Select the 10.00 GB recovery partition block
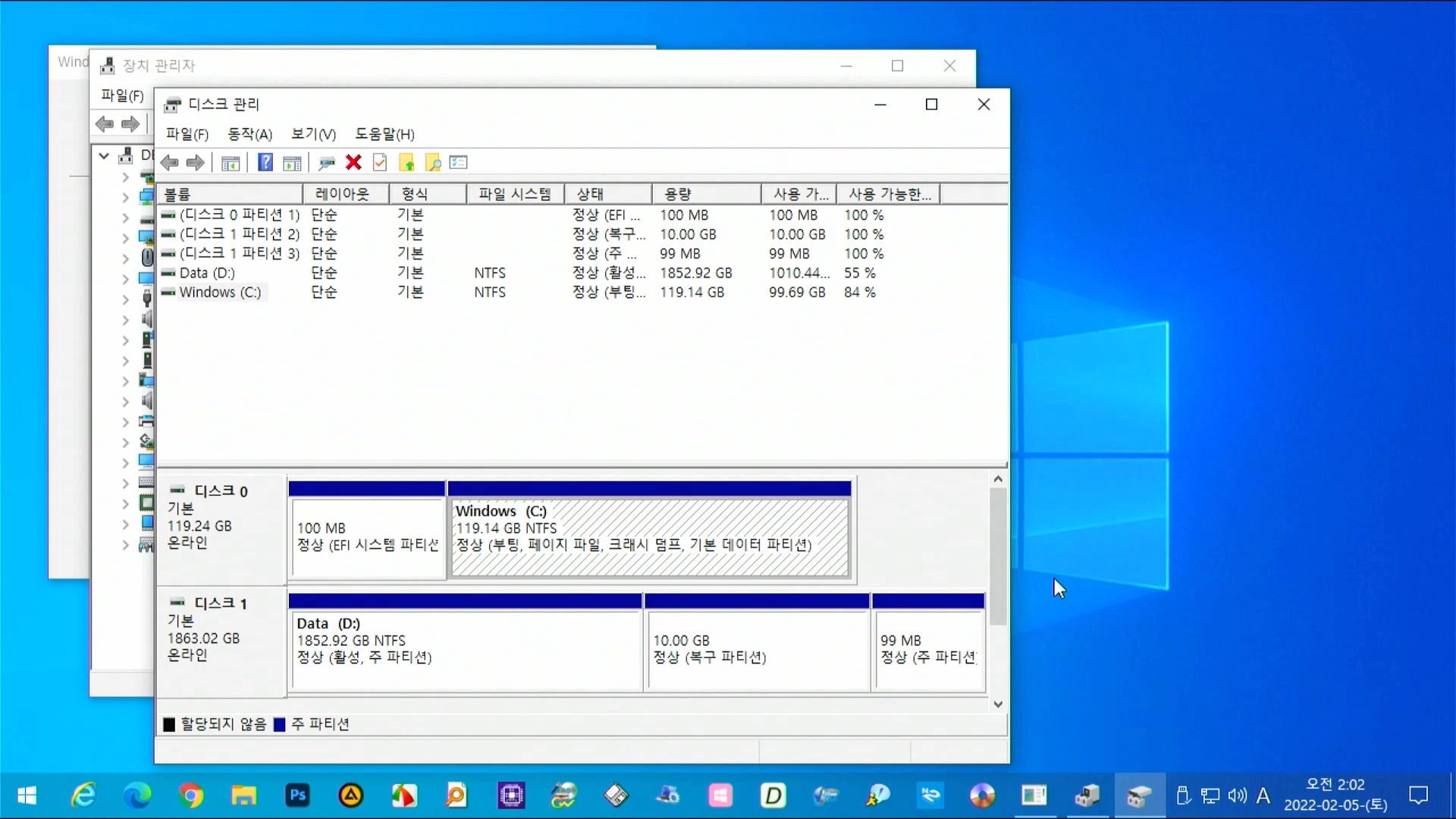 point(757,643)
